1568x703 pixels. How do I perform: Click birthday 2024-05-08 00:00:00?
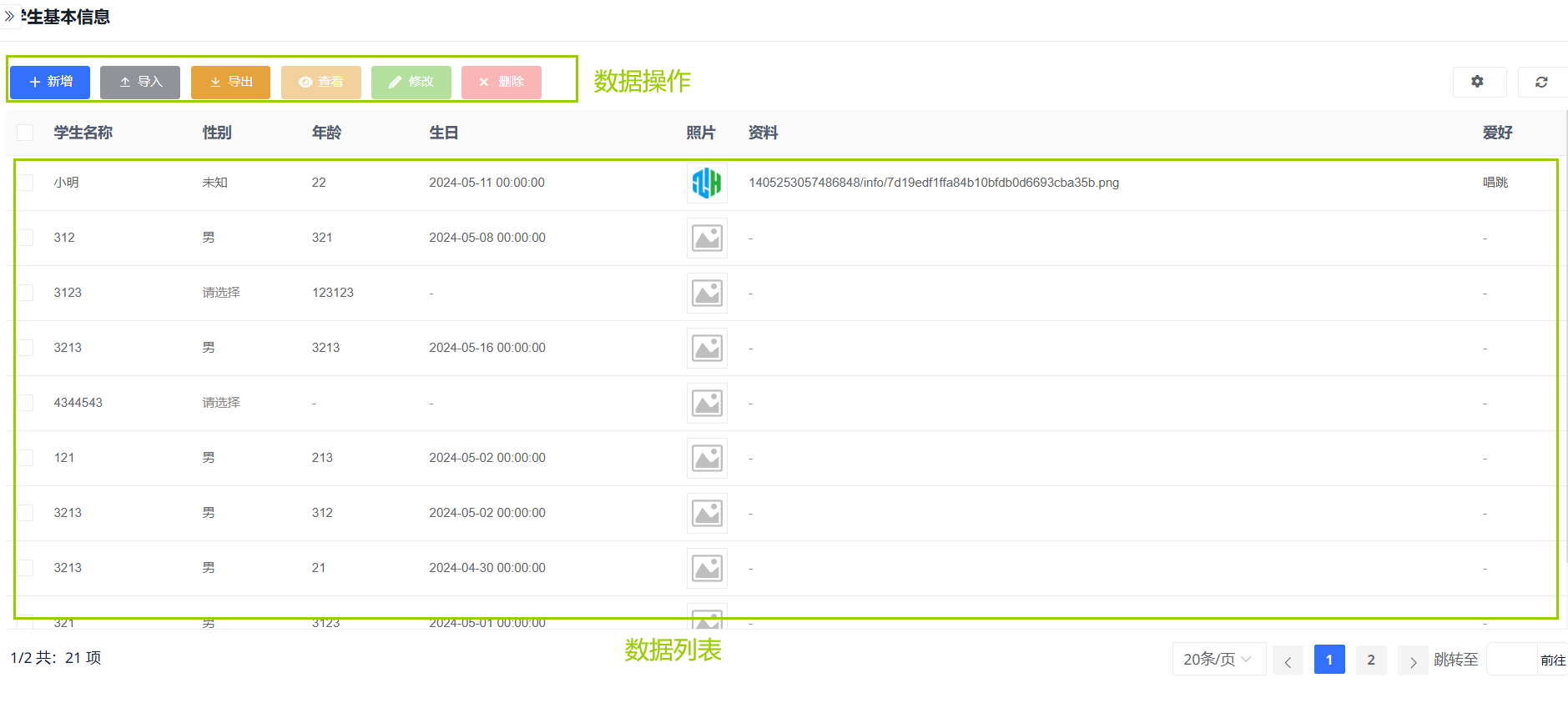(487, 238)
